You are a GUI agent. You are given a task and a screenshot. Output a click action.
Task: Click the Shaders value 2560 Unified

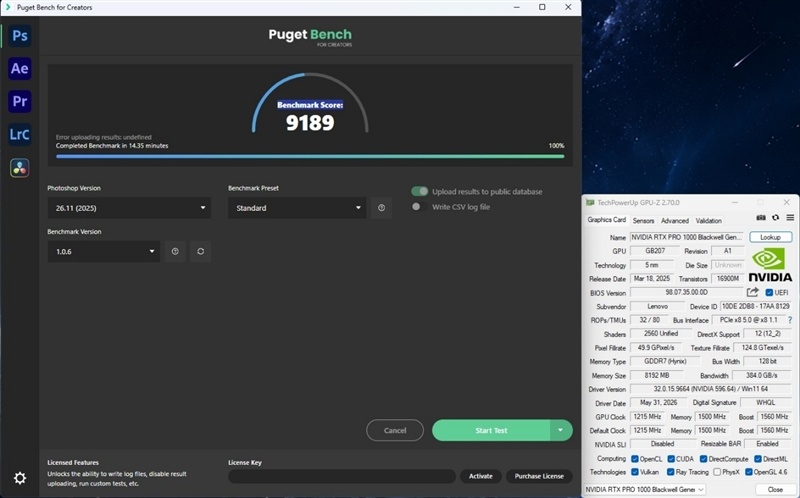coord(661,333)
